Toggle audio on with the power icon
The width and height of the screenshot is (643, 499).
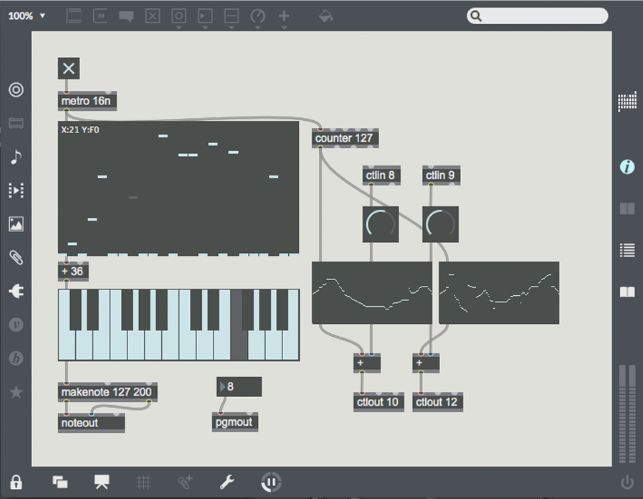(627, 482)
